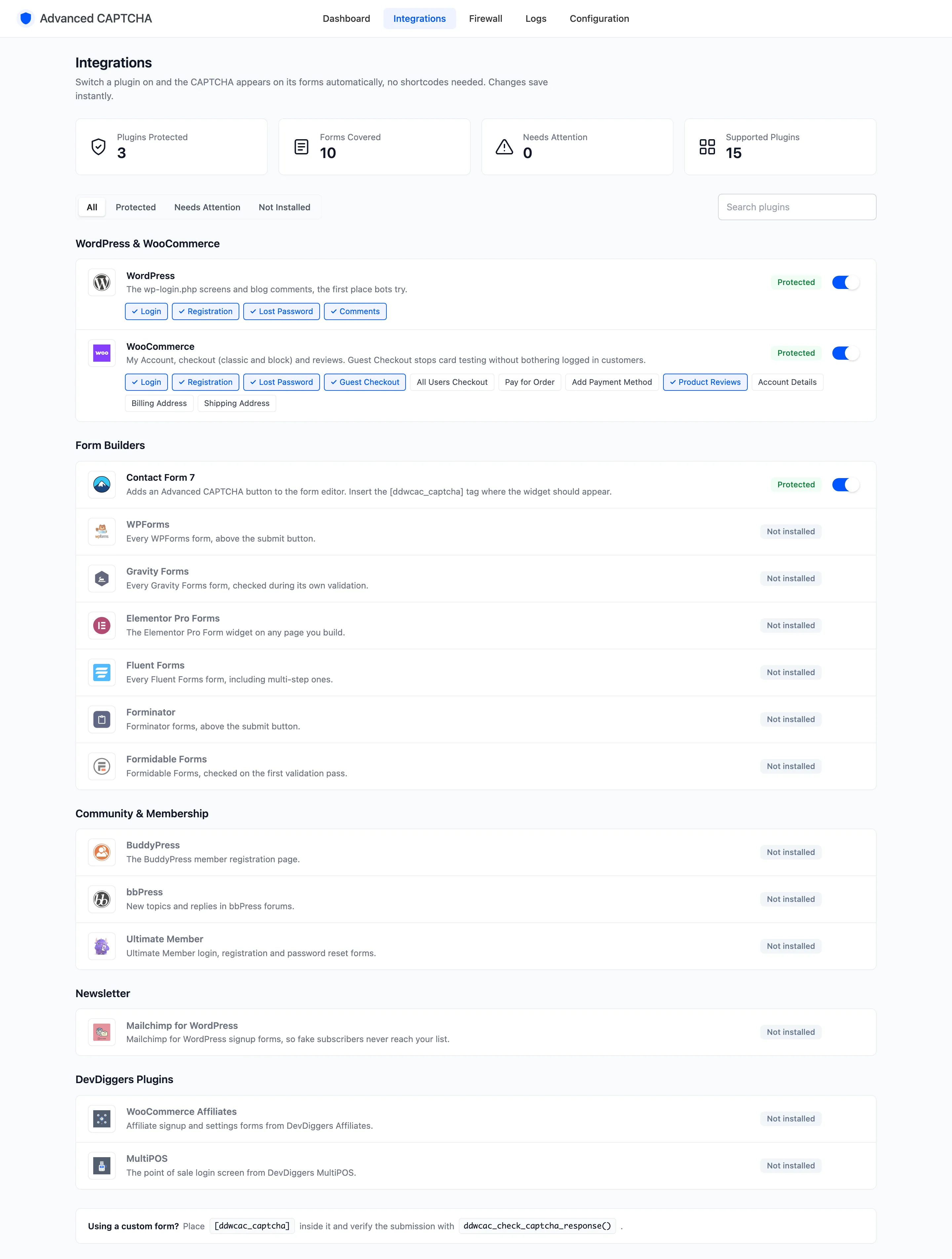This screenshot has height=1259, width=952.
Task: Click the Gravity Forms icon
Action: tap(102, 578)
